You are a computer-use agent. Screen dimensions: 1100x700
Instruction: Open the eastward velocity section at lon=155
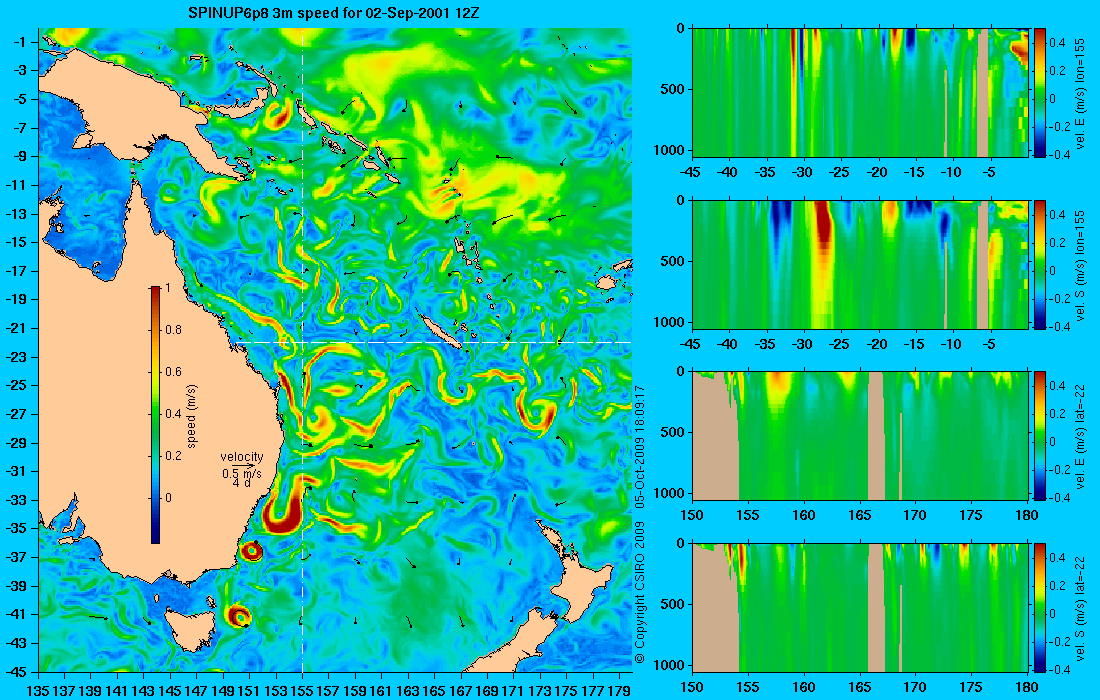(860, 93)
